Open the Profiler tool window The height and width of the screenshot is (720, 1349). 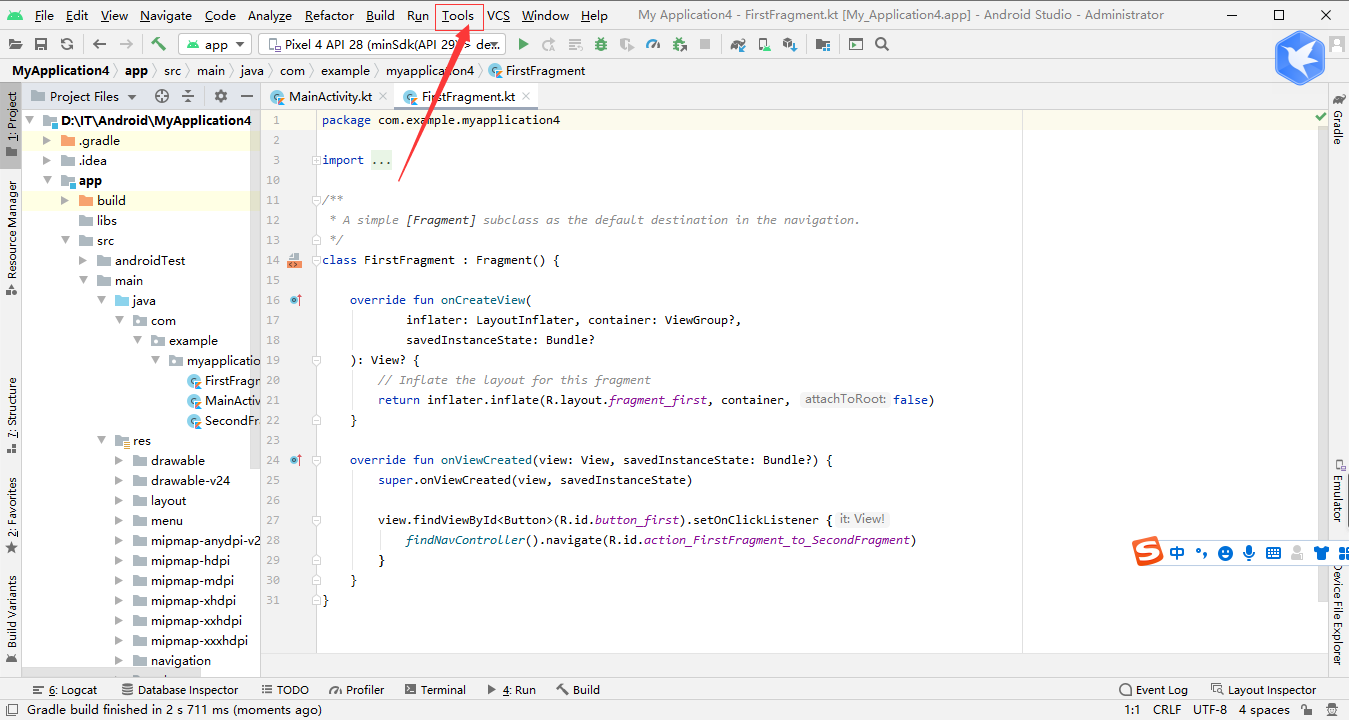point(357,690)
